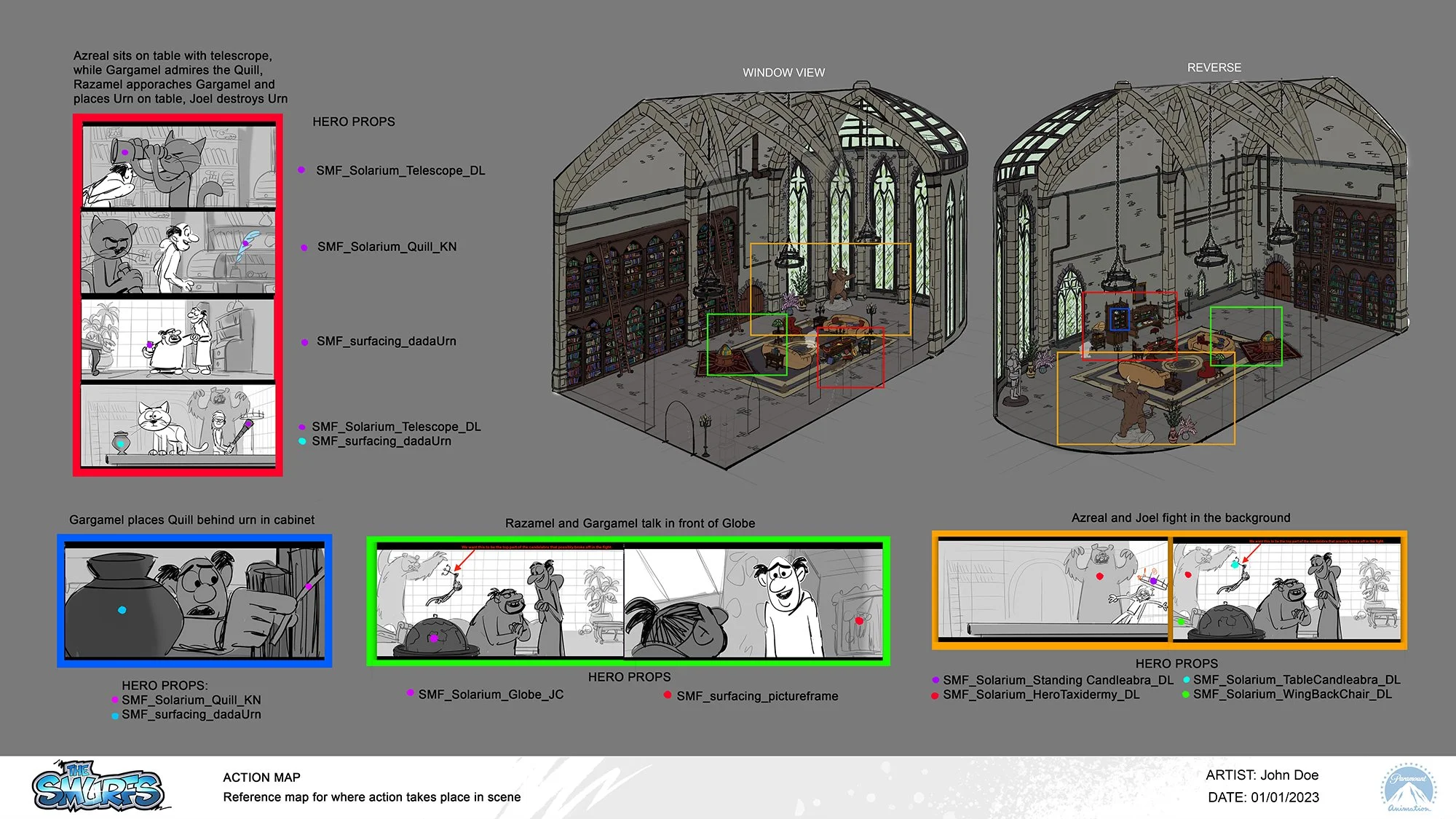This screenshot has height=819, width=1456.
Task: Click SMF_Solarium_Telescope_DL label beside fourth panel
Action: coord(396,427)
